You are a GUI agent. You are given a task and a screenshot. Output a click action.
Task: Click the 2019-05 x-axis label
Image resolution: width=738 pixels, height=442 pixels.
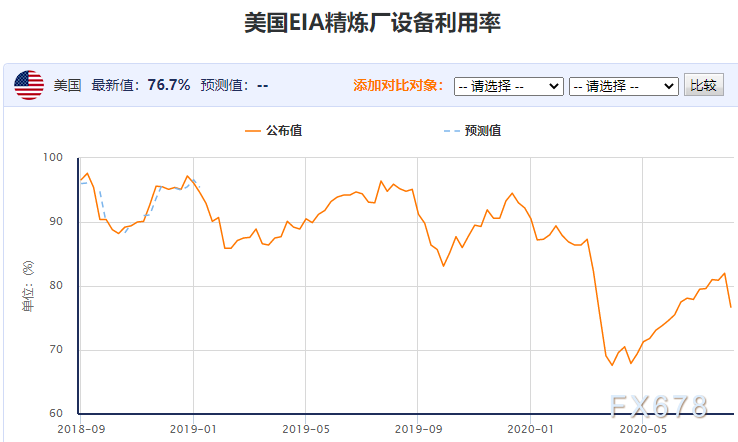(306, 429)
